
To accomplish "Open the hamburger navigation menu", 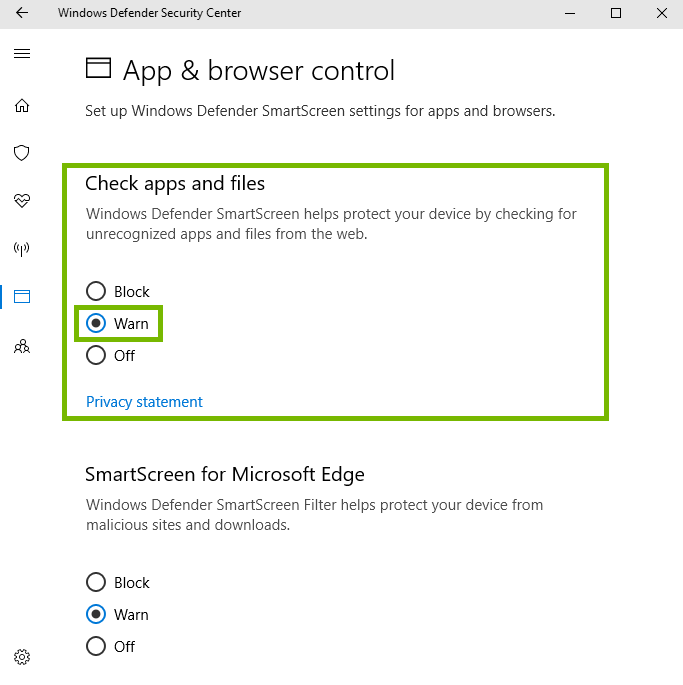I will [22, 53].
